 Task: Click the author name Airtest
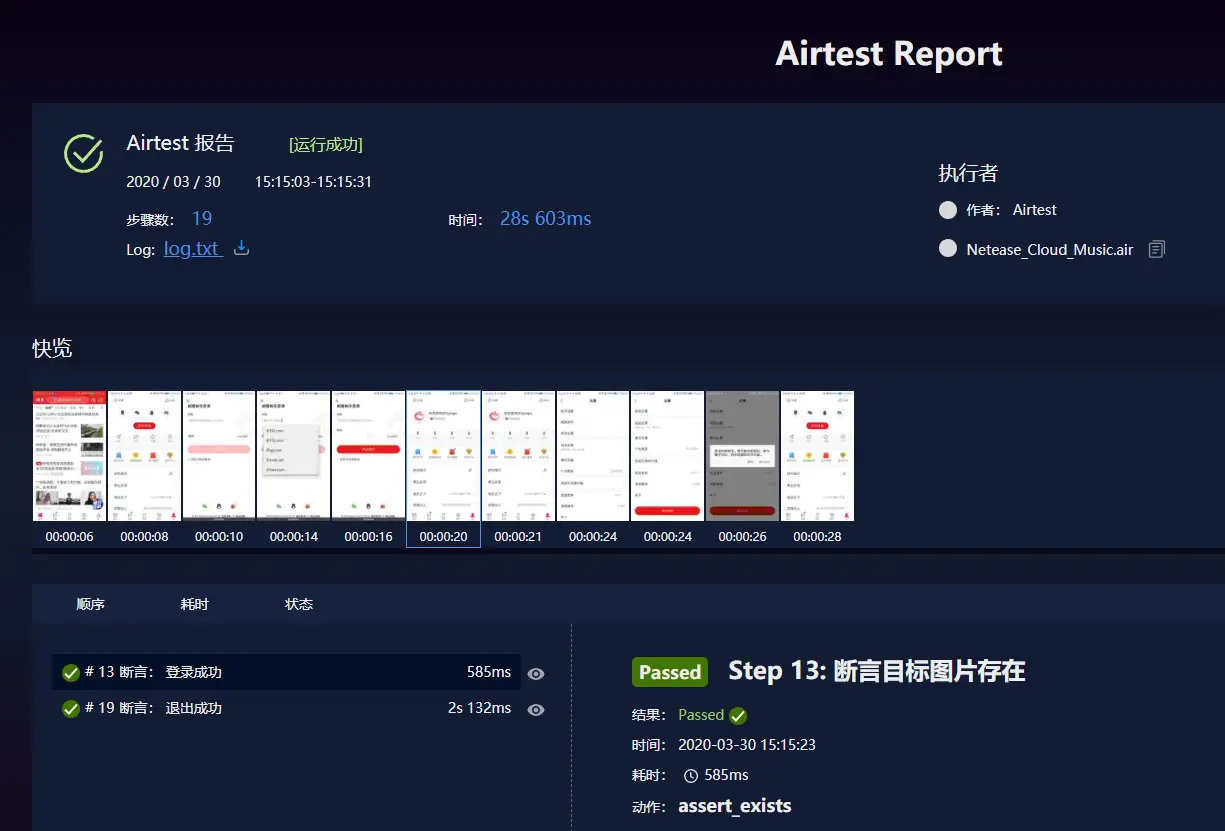click(1035, 210)
